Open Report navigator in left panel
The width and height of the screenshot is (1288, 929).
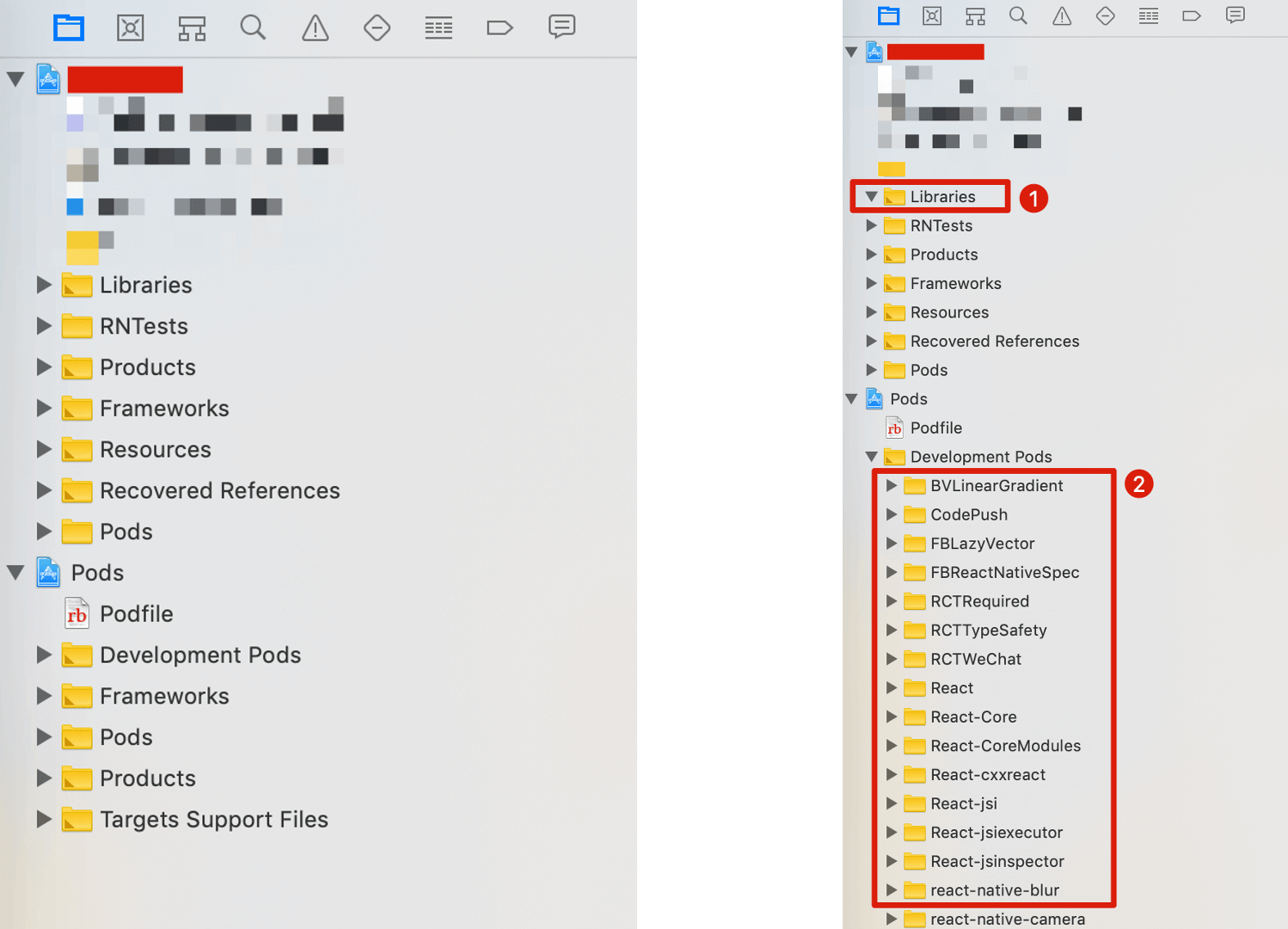point(561,27)
